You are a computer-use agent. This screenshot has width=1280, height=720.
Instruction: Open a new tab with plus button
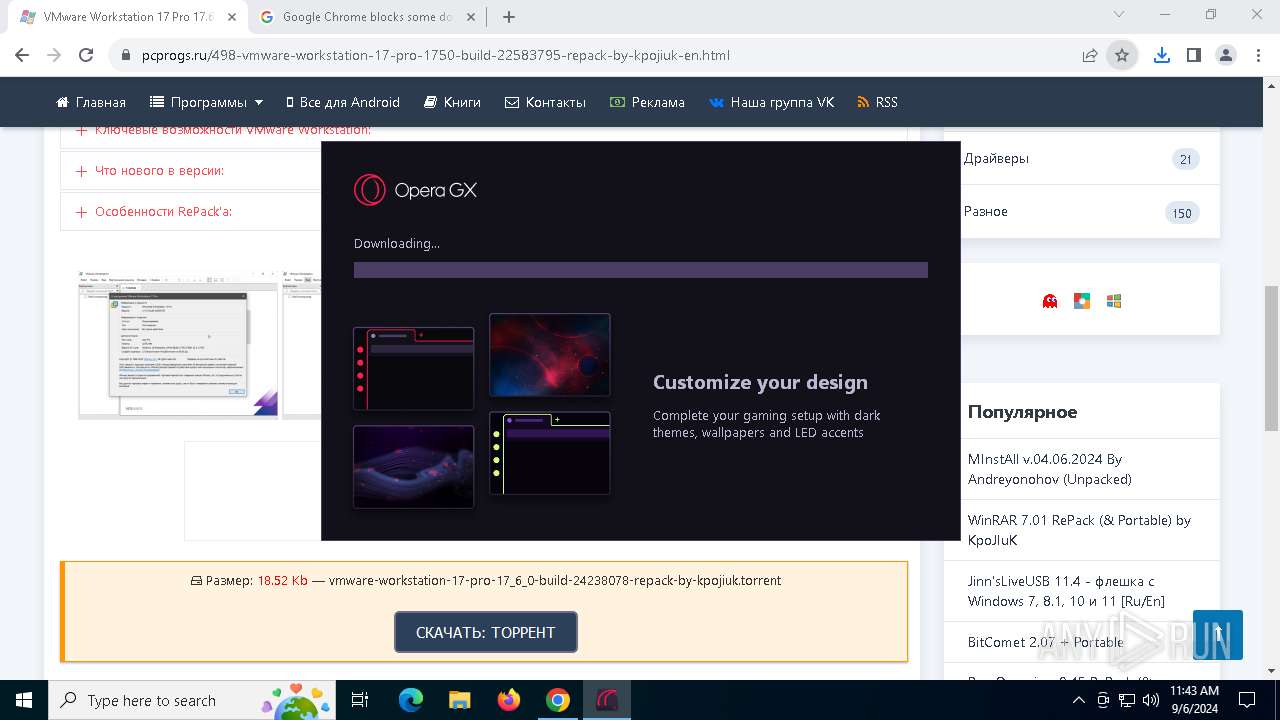509,16
